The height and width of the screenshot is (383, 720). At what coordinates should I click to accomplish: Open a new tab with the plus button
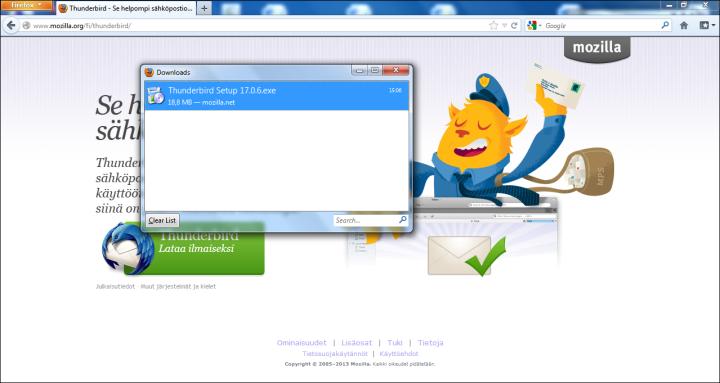[x=205, y=8]
